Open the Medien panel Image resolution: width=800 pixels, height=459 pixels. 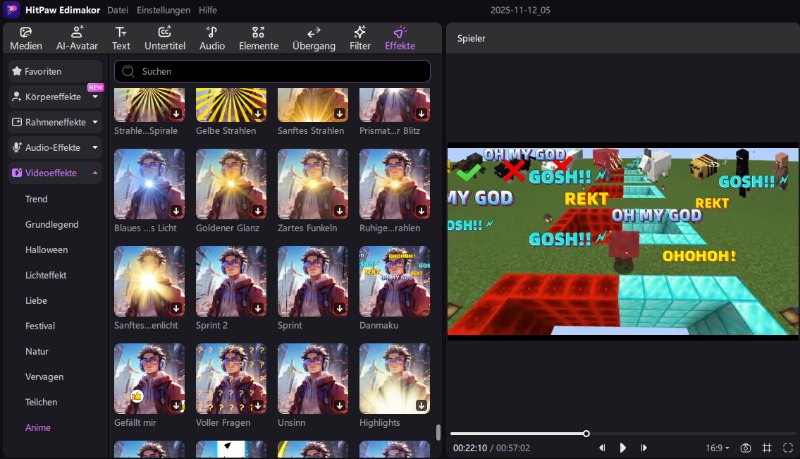pyautogui.click(x=26, y=39)
